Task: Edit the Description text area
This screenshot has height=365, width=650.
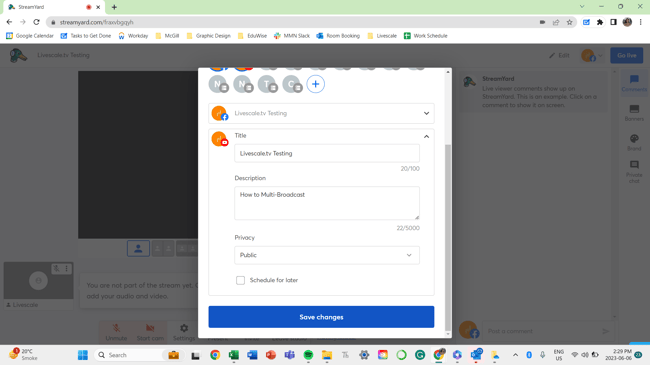Action: 327,203
